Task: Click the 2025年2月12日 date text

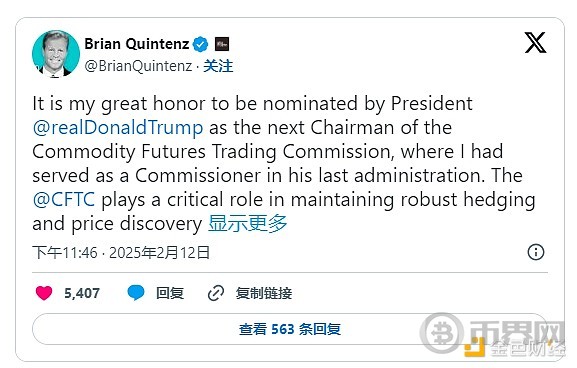Action: (160, 253)
